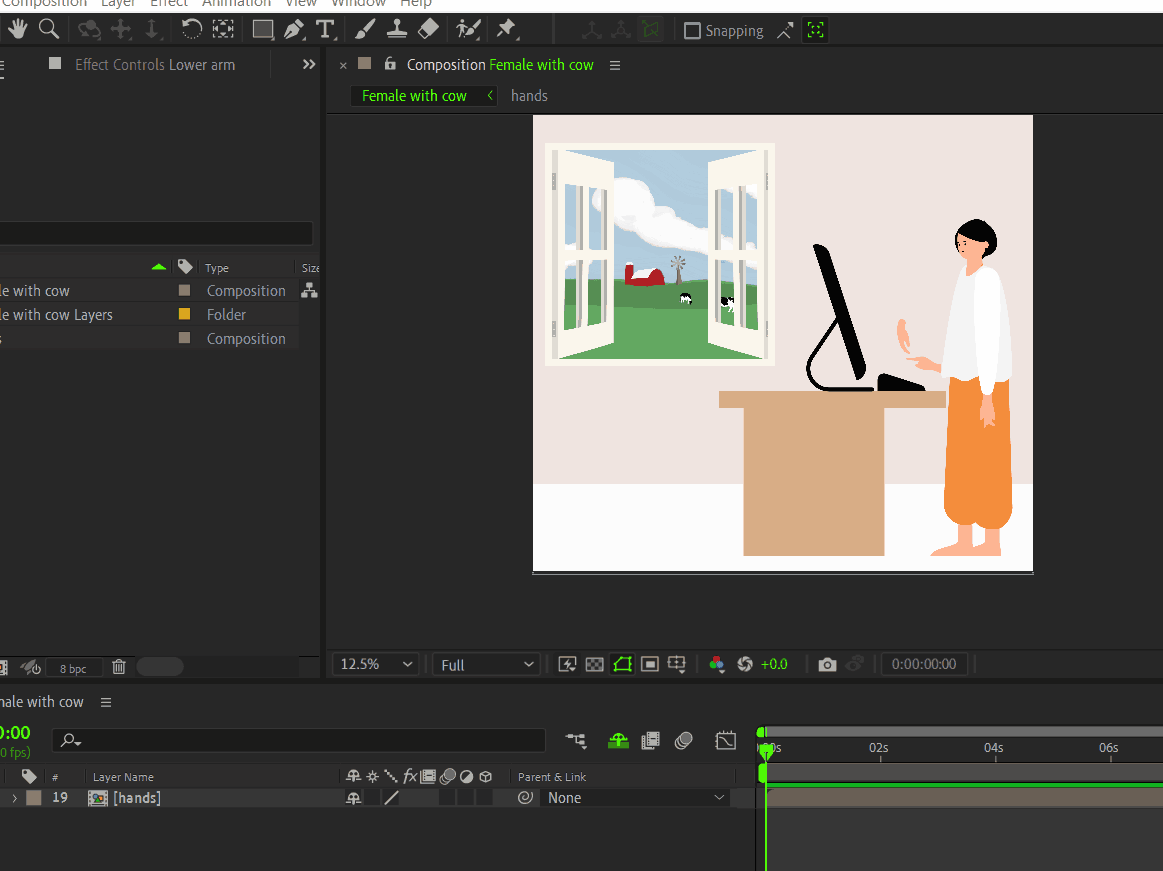Open the composition mini-flowchart icon

[576, 740]
